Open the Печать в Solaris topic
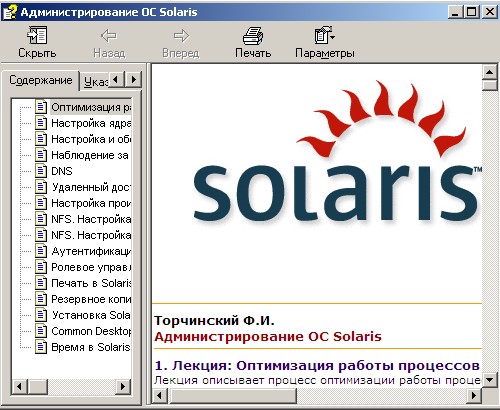This screenshot has width=500, height=410. pyautogui.click(x=91, y=283)
